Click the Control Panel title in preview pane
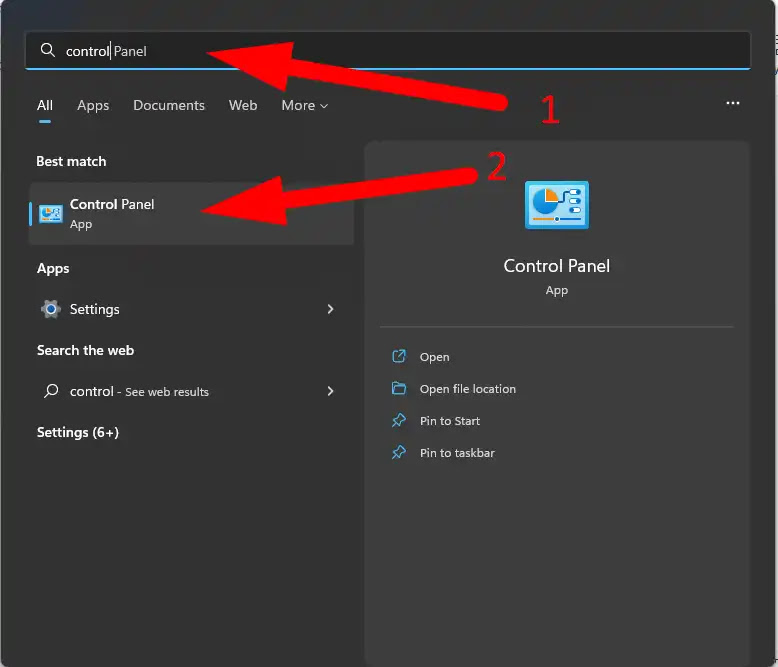Image resolution: width=778 pixels, height=667 pixels. coord(557,266)
